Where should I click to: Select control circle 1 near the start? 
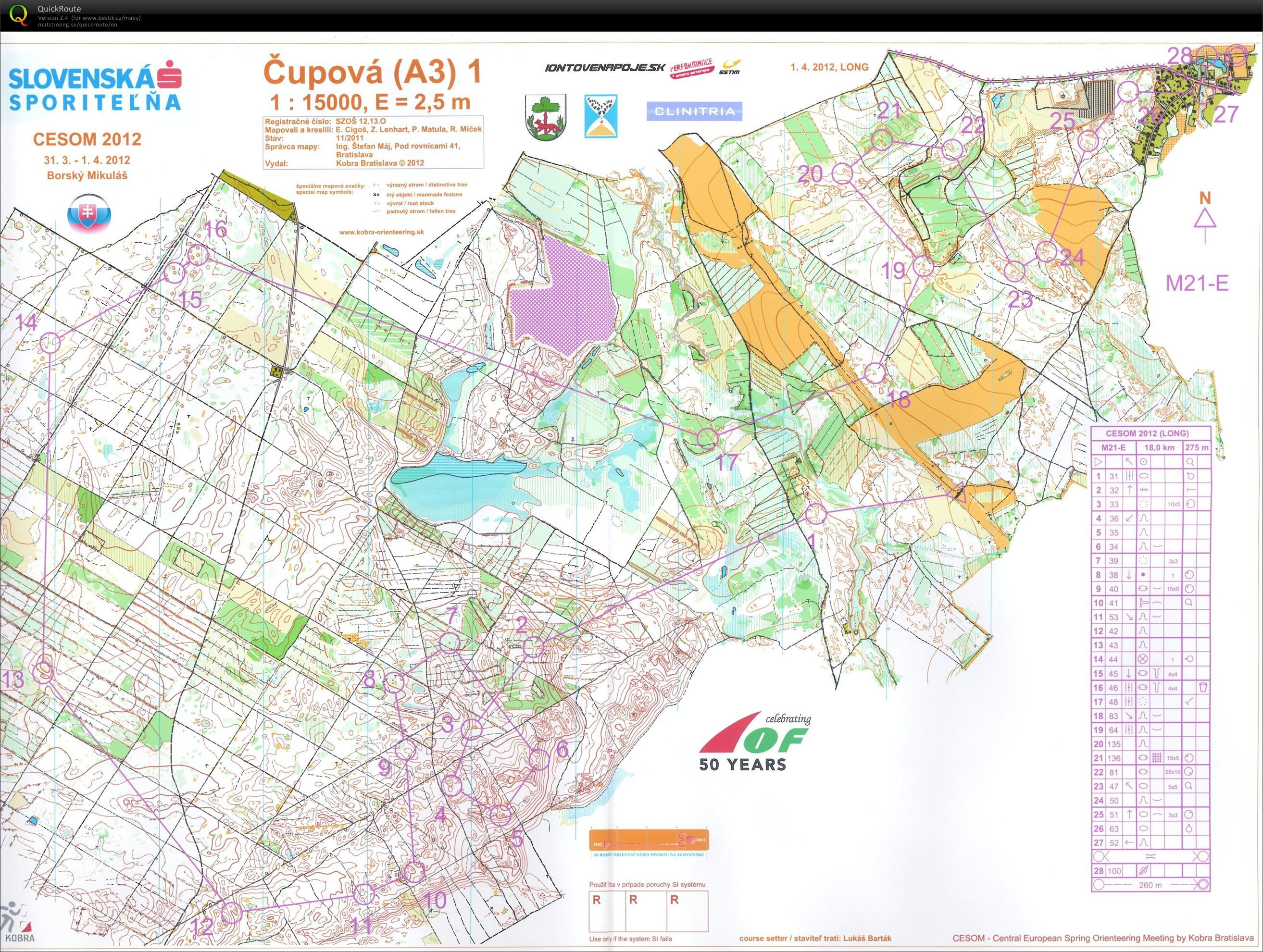tap(815, 514)
